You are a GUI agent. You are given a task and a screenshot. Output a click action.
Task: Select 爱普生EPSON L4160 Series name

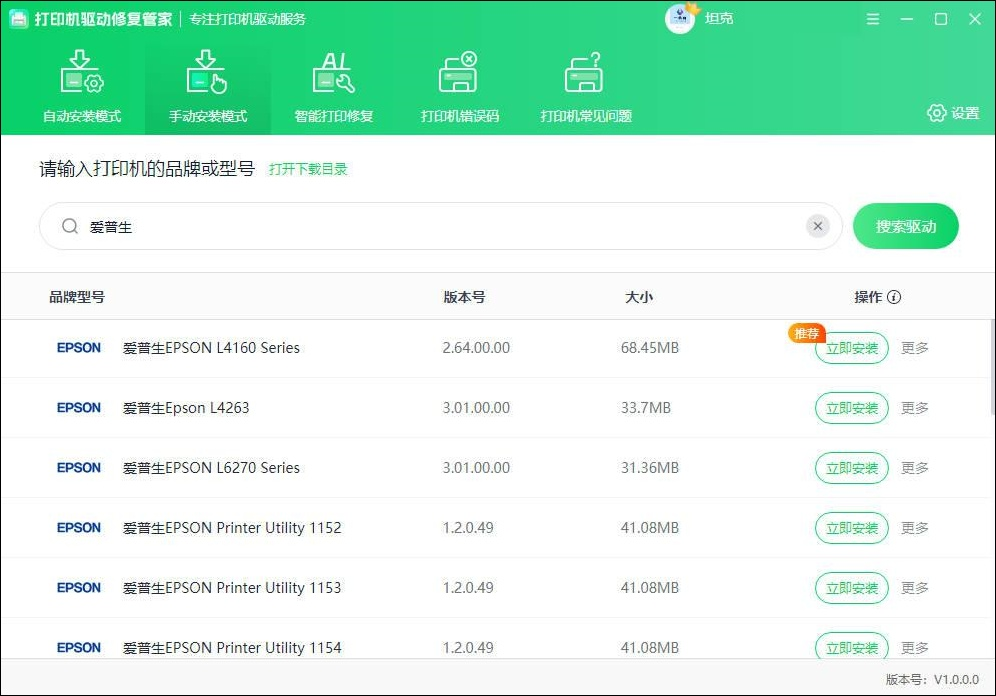(x=211, y=348)
